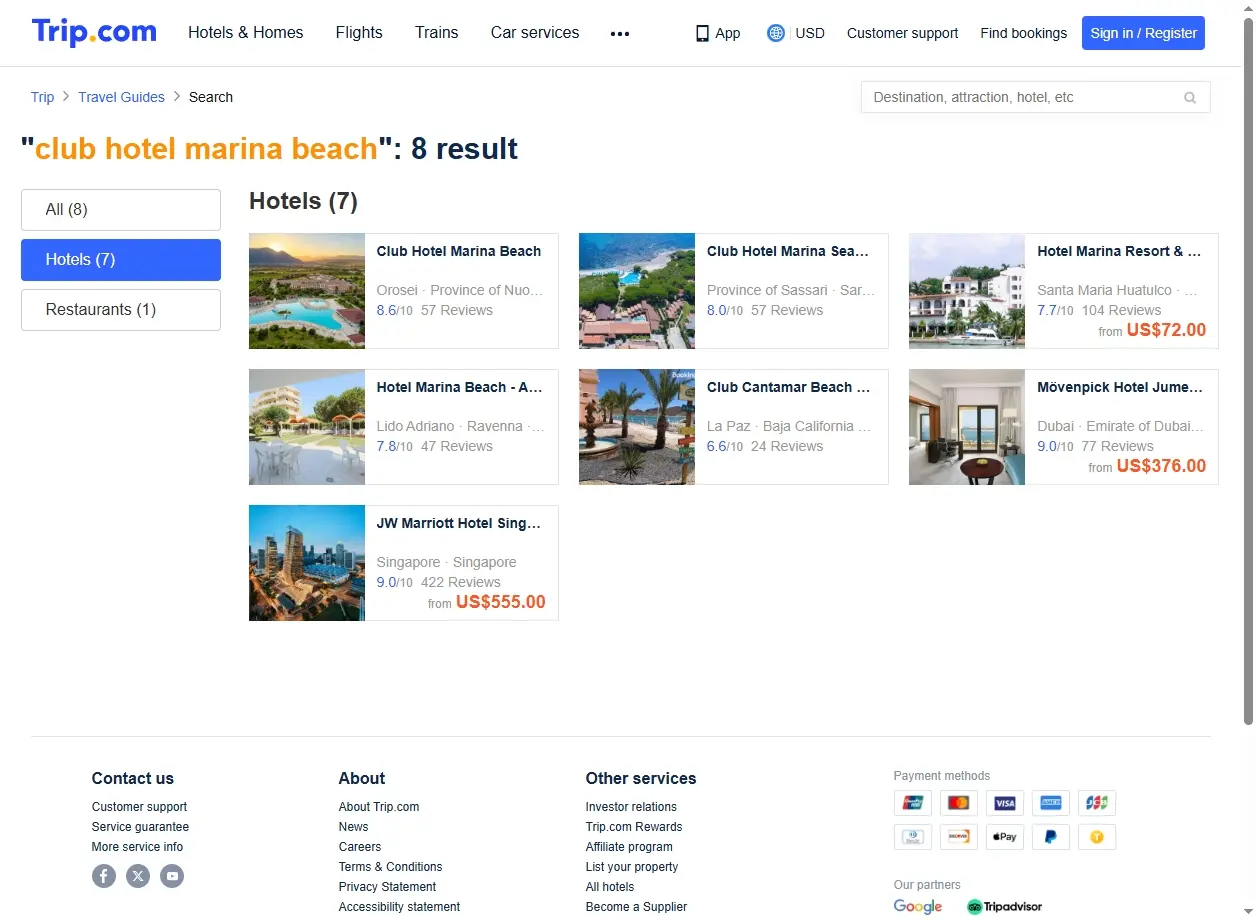Screen dimensions: 1256x921
Task: Open the X (Twitter) social icon
Action: click(x=138, y=876)
